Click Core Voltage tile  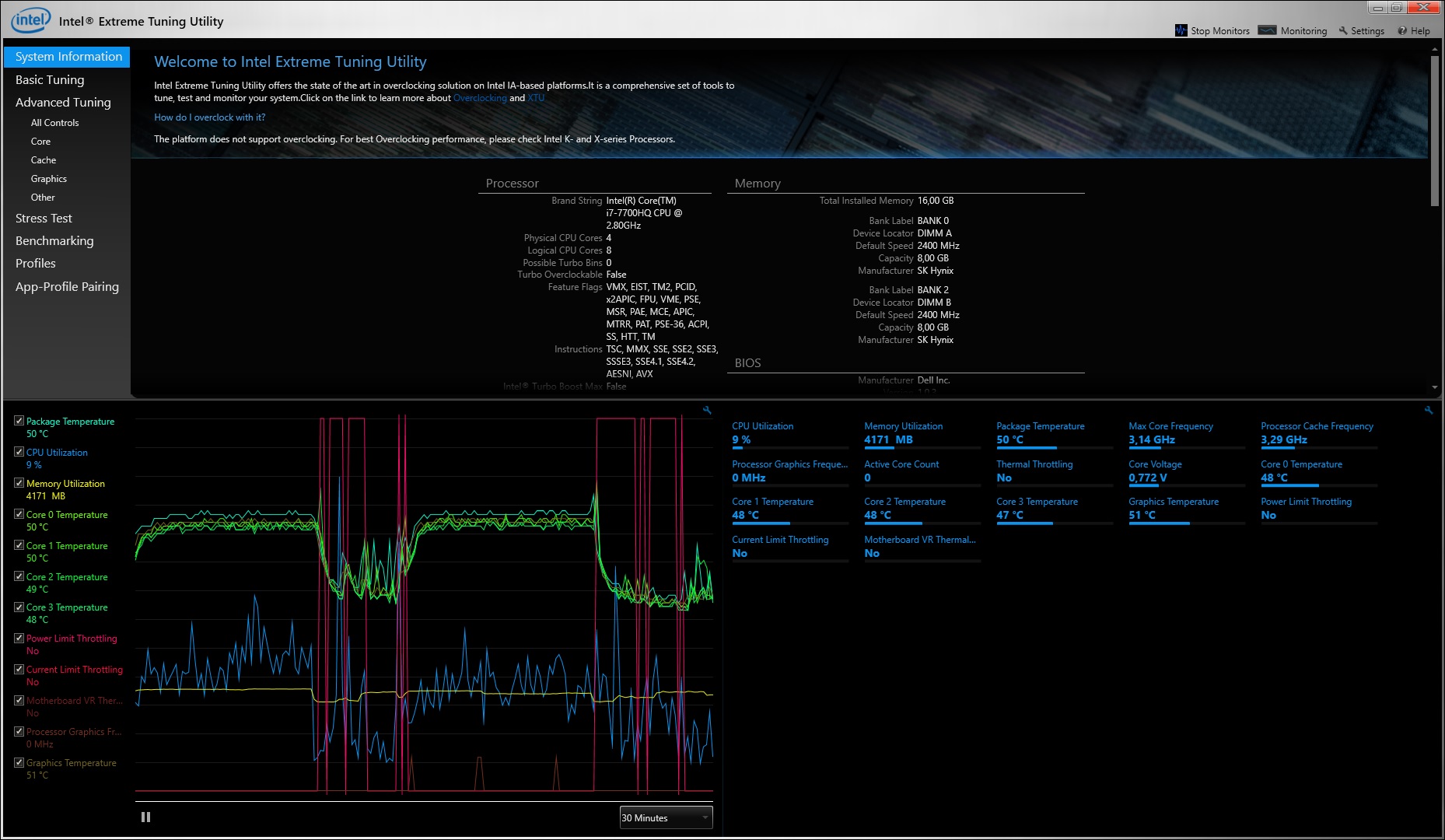1187,471
